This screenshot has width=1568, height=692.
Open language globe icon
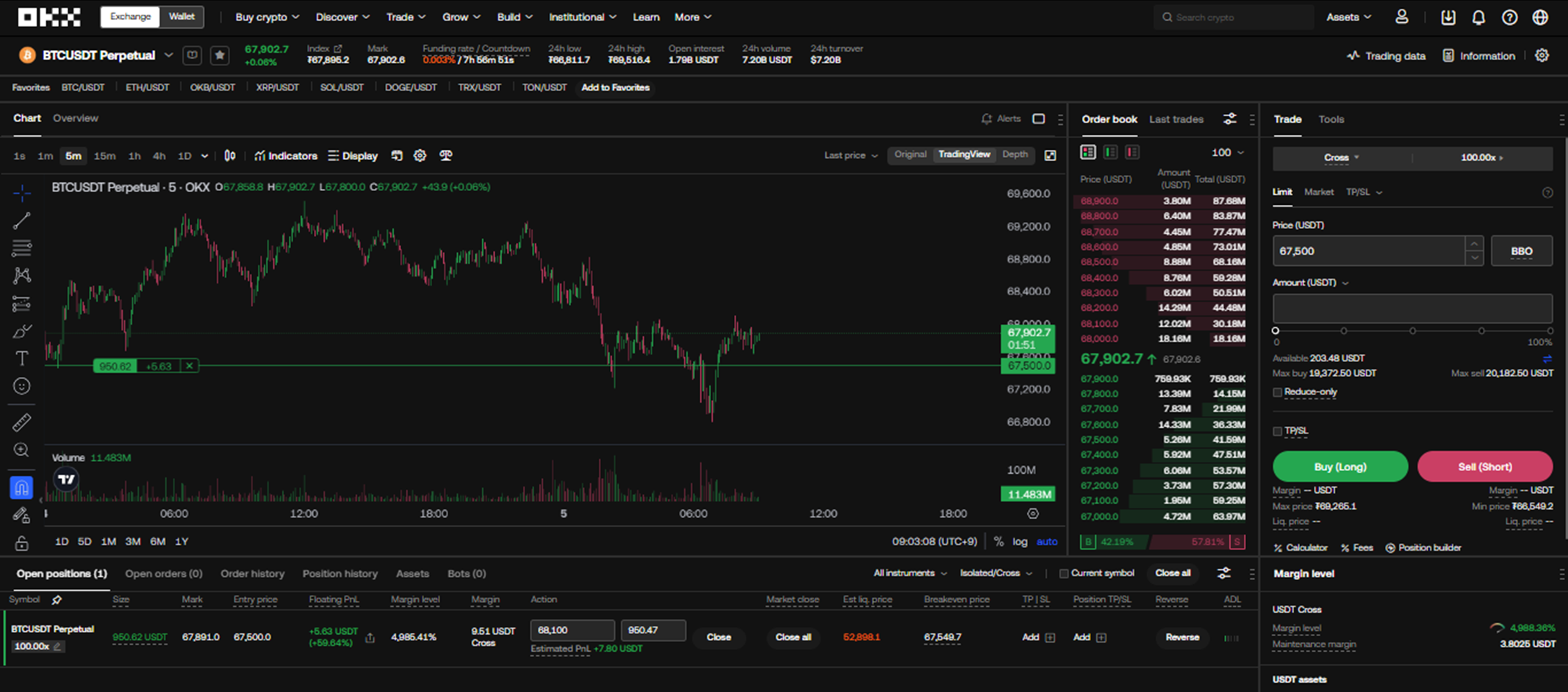click(1540, 17)
